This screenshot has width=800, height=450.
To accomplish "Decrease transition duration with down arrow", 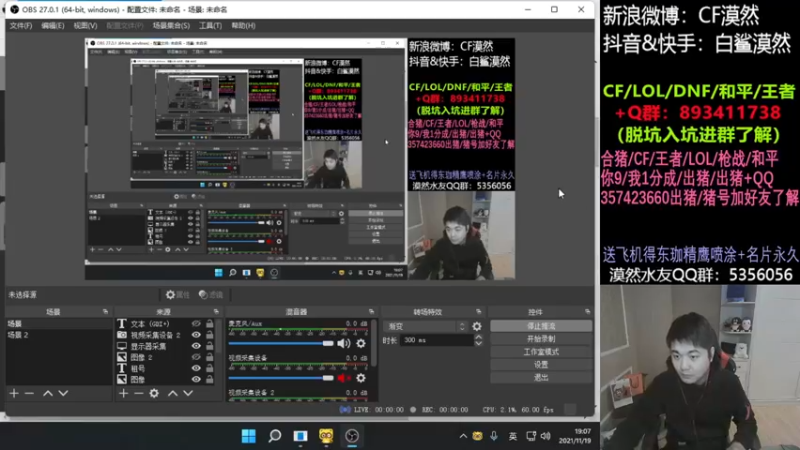I will [478, 343].
